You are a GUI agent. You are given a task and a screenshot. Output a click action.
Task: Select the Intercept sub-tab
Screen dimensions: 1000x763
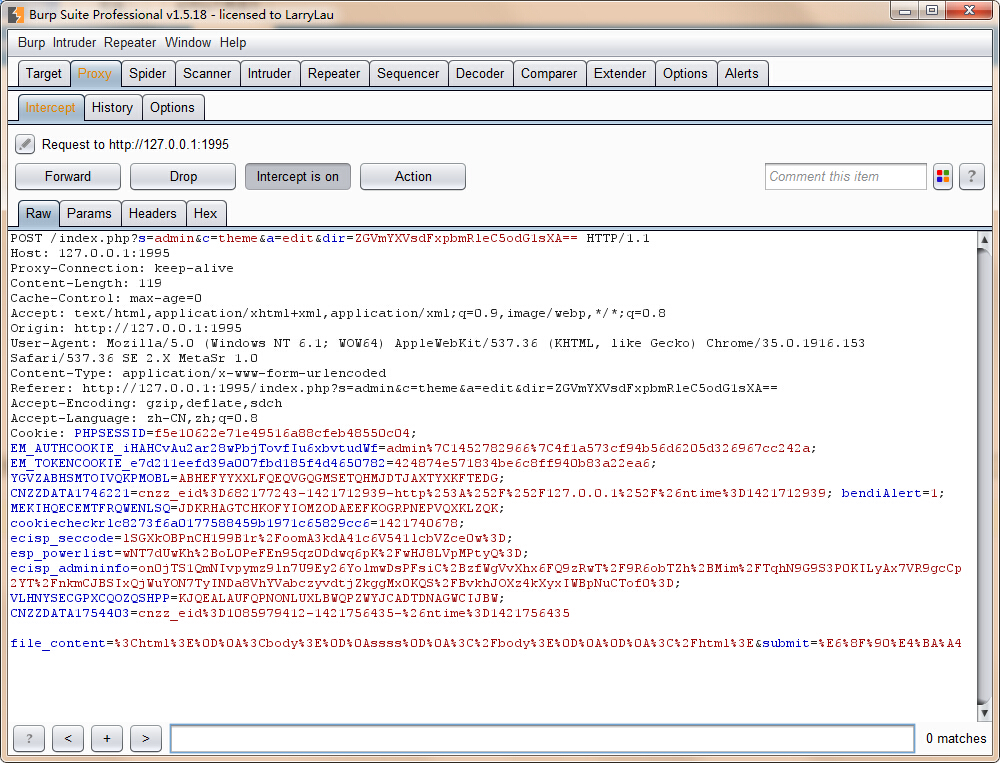[x=50, y=107]
